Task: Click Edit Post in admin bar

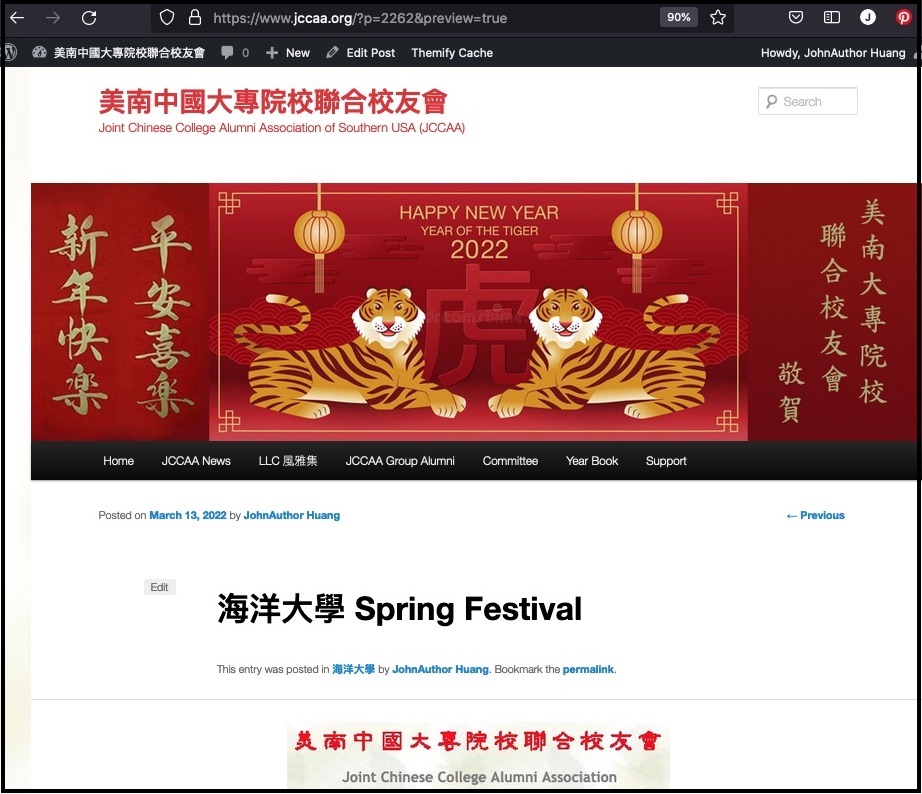Action: [360, 53]
